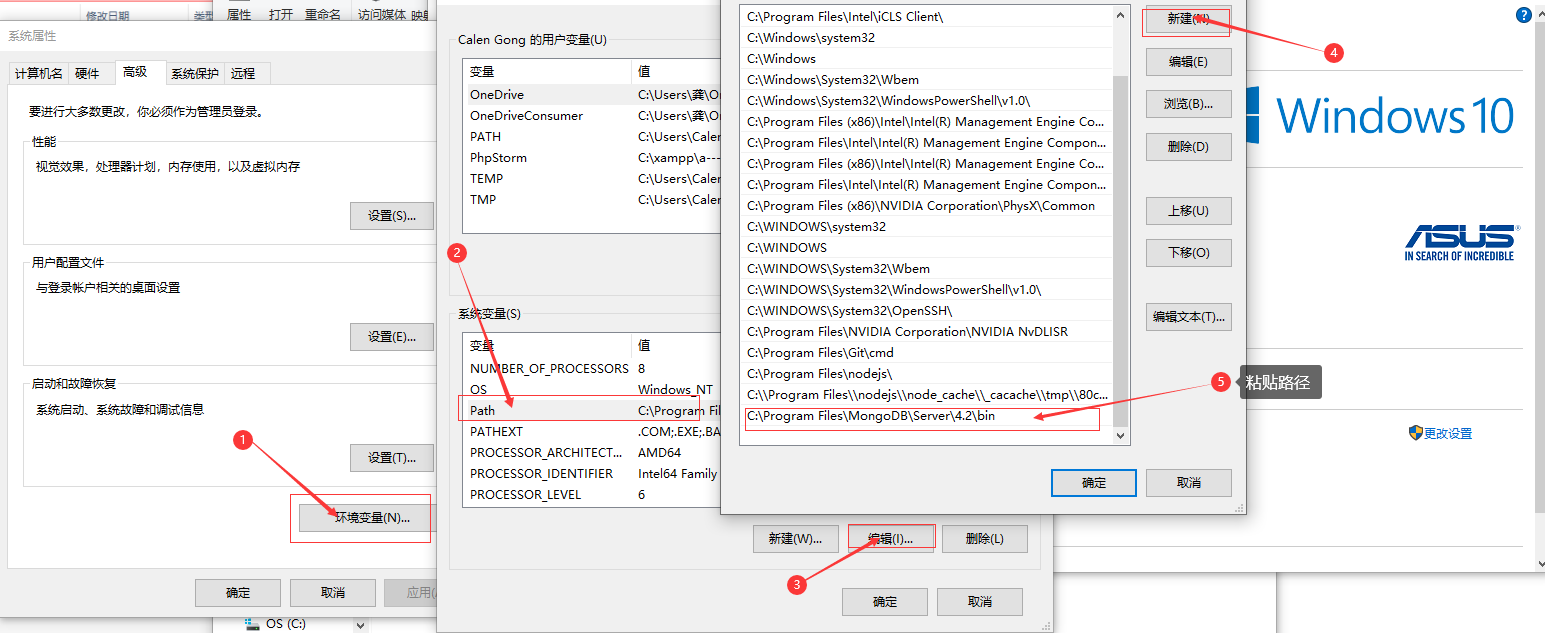The width and height of the screenshot is (1545, 633).
Task: Open the 系统保护 tab
Action: (194, 73)
